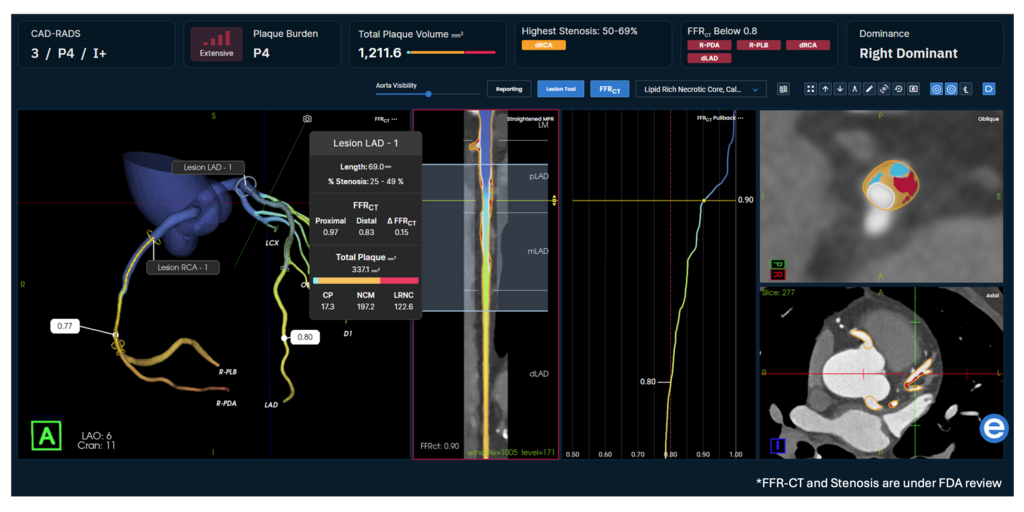The height and width of the screenshot is (512, 1024).
Task: Adjust the Aorta Visibility slider handle
Action: click(428, 94)
